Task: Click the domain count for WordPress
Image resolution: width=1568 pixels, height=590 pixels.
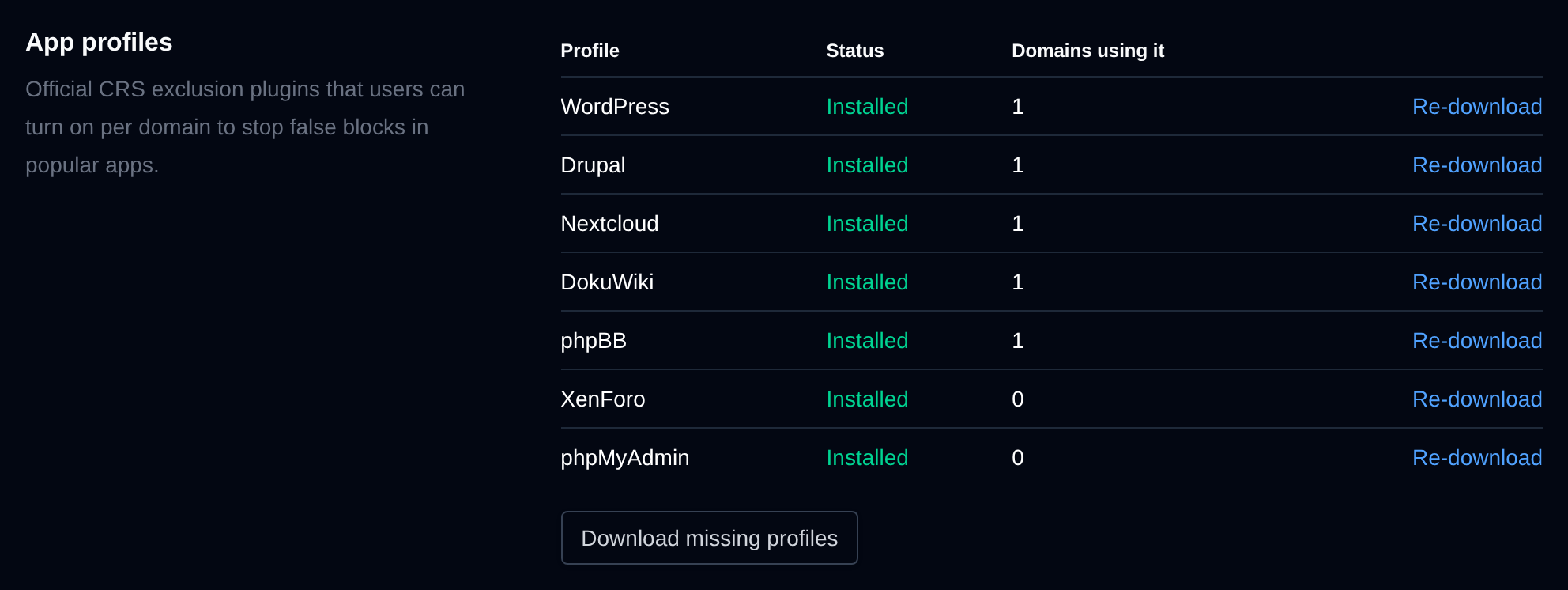Action: 1018,107
